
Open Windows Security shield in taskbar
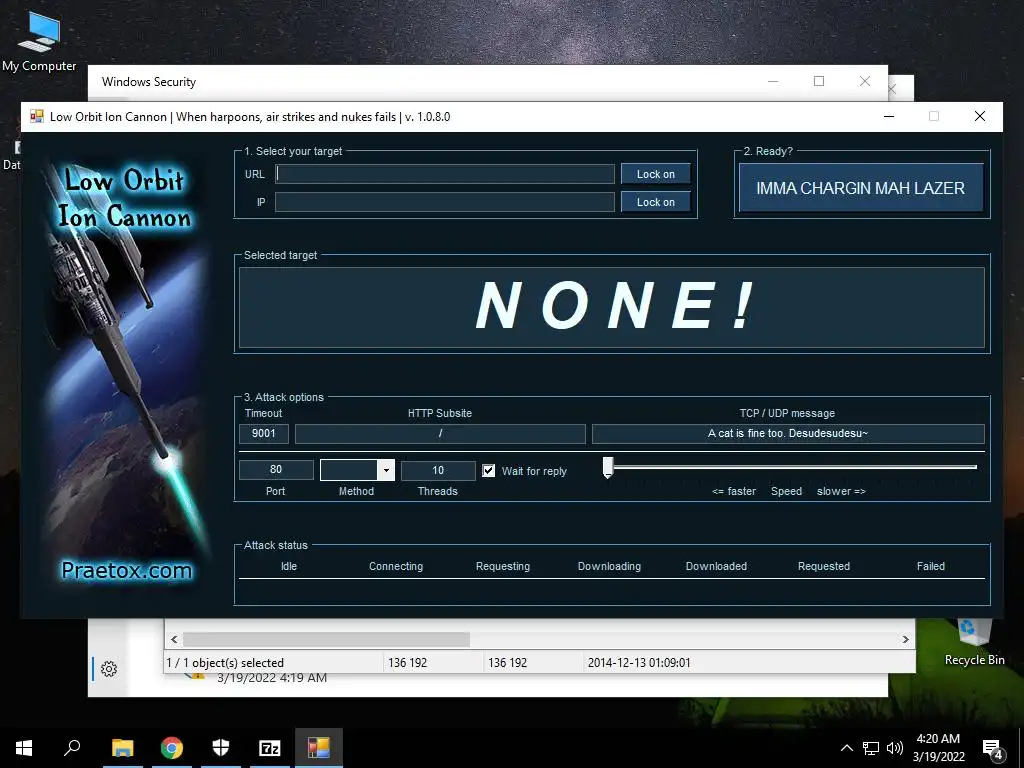tap(221, 748)
